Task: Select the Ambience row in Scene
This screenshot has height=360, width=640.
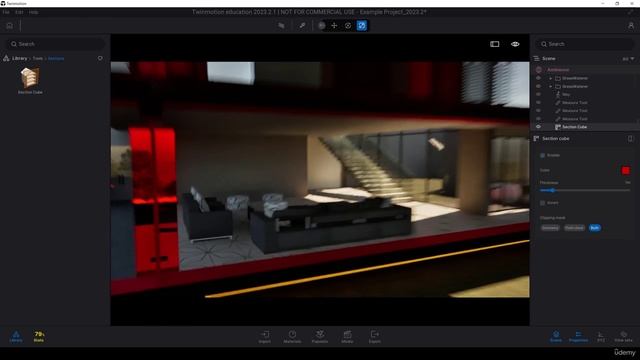Action: click(558, 70)
